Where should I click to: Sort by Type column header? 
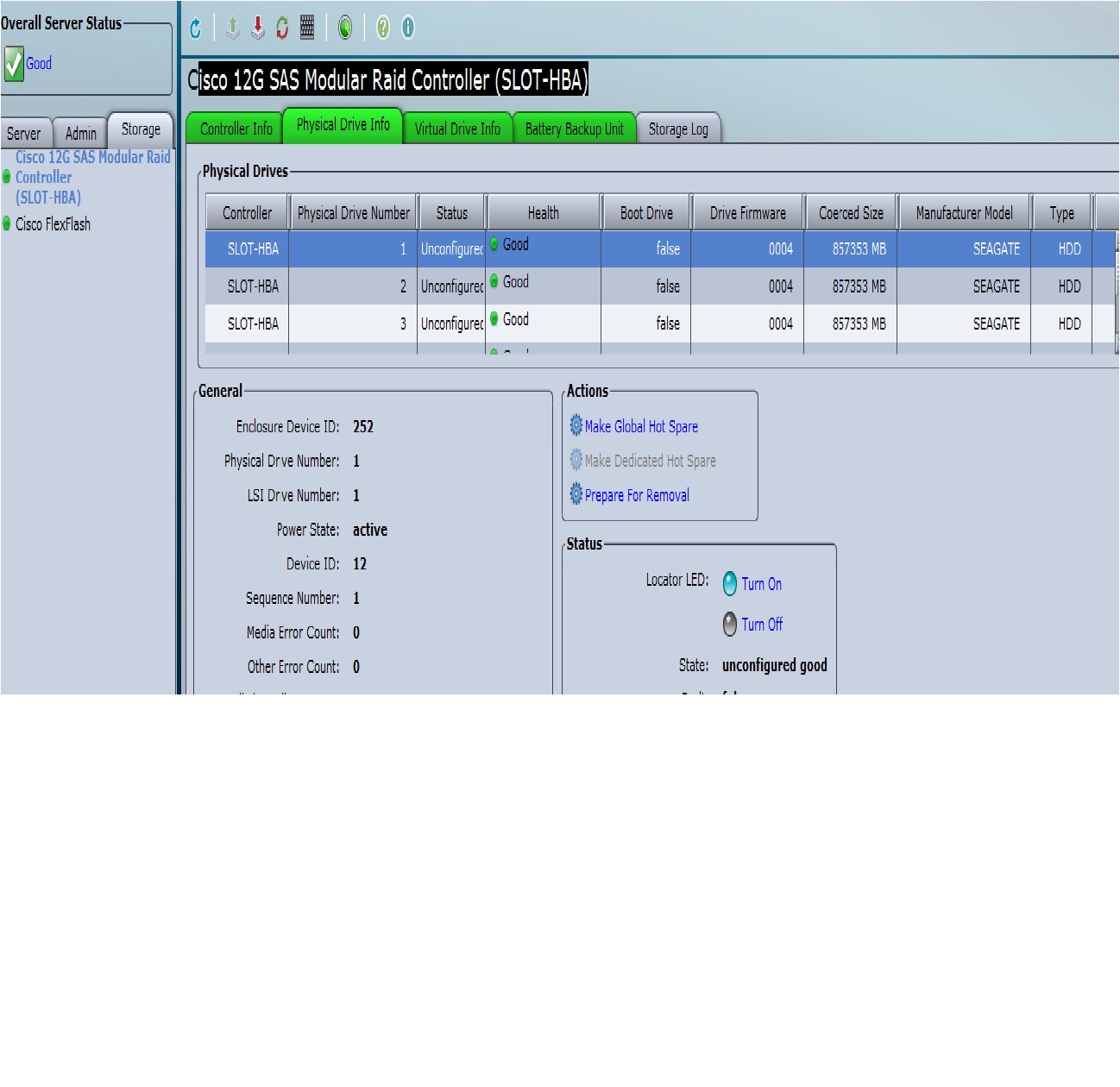1062,213
